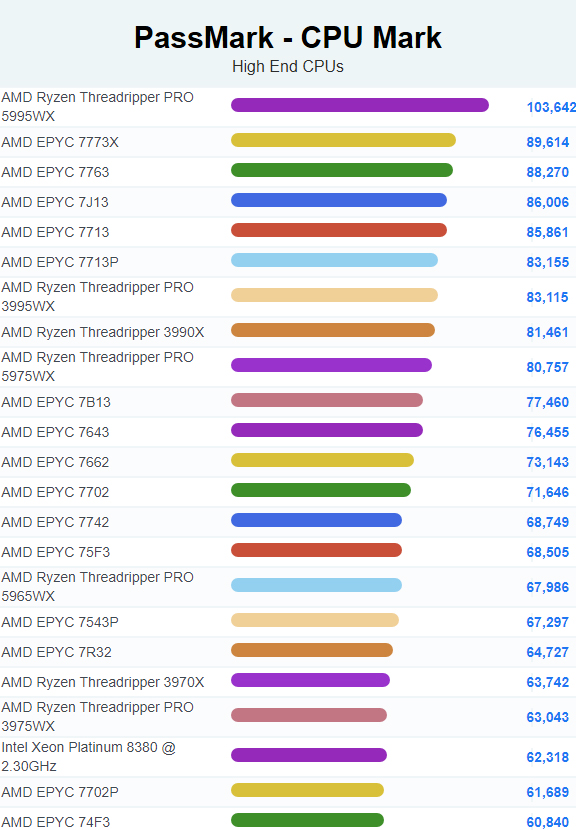The width and height of the screenshot is (576, 830).
Task: Click the 88,270 score value
Action: click(547, 173)
